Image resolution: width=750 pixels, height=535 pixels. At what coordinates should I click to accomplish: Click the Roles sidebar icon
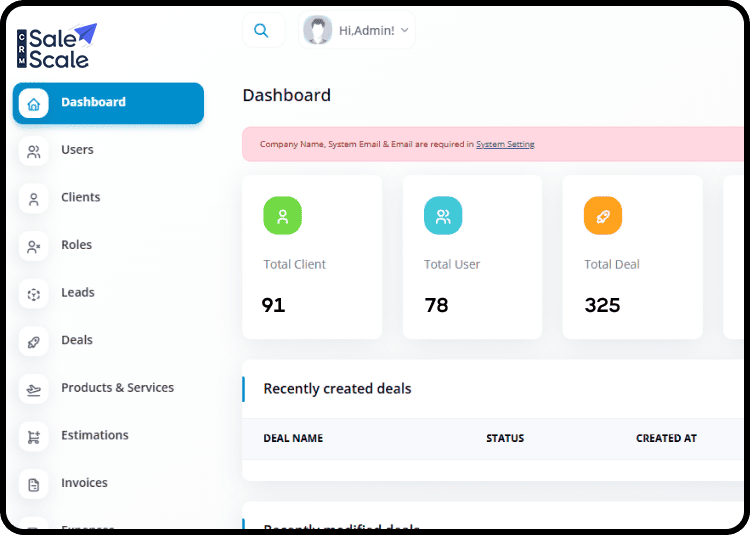coord(34,246)
